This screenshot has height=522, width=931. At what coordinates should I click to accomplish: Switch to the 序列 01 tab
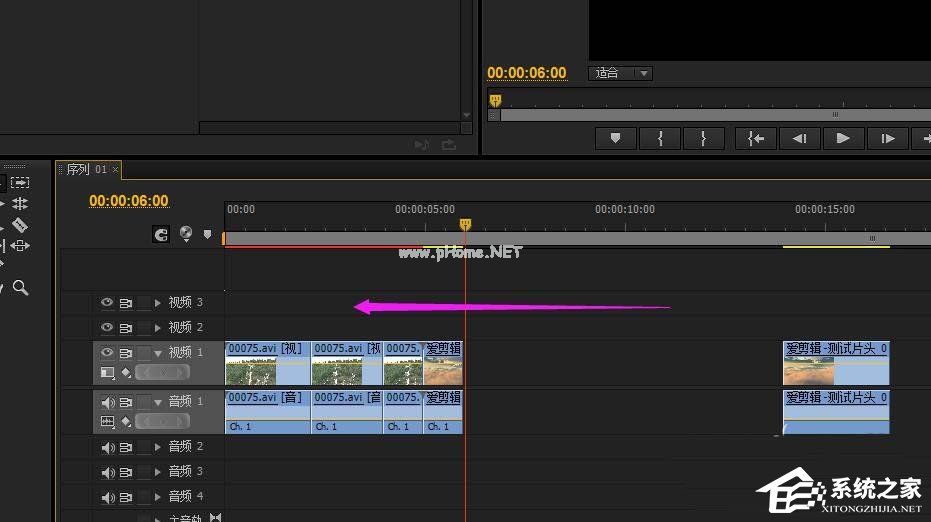click(86, 170)
